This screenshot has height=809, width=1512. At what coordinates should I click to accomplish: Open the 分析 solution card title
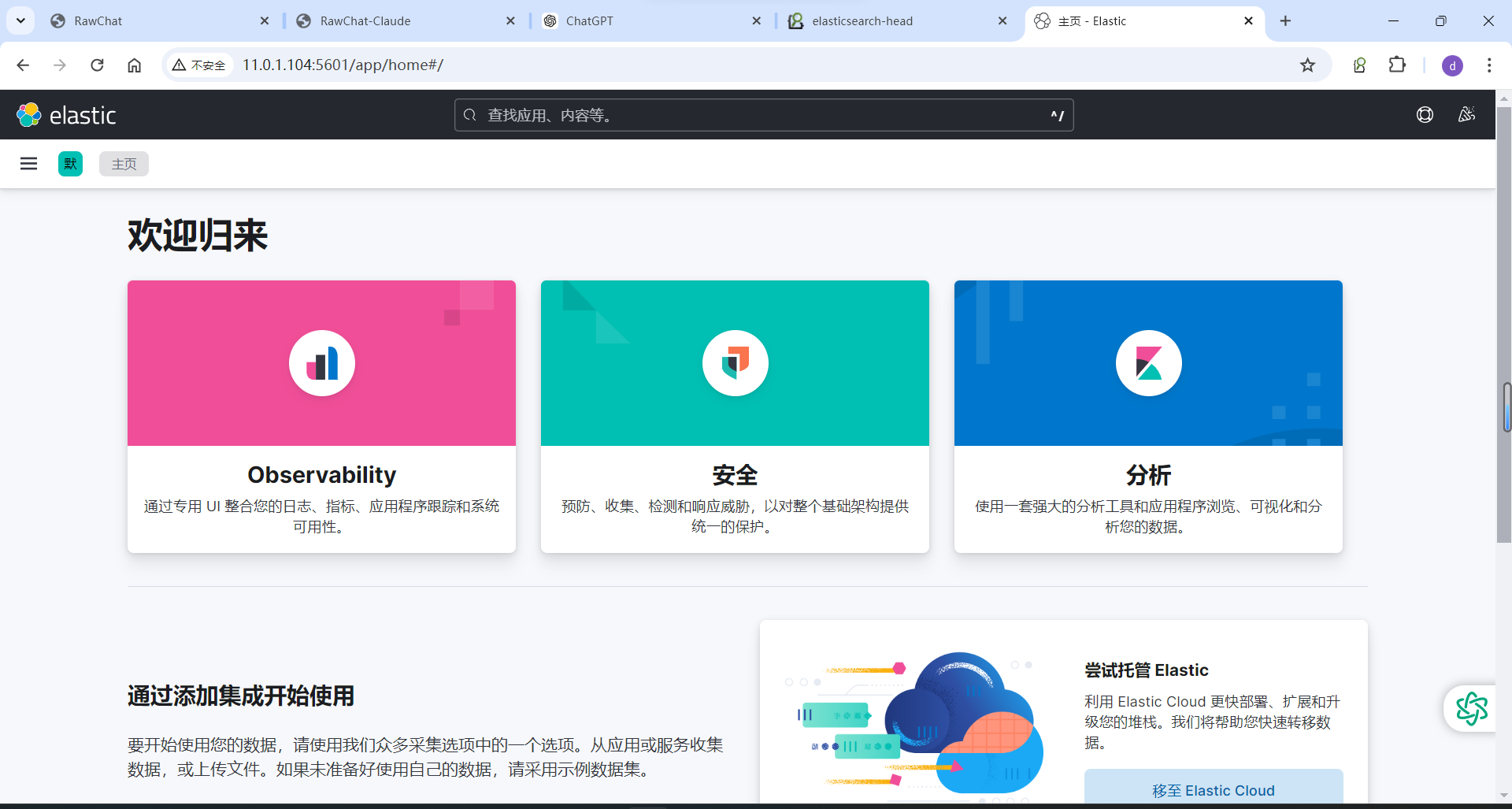pyautogui.click(x=1148, y=475)
